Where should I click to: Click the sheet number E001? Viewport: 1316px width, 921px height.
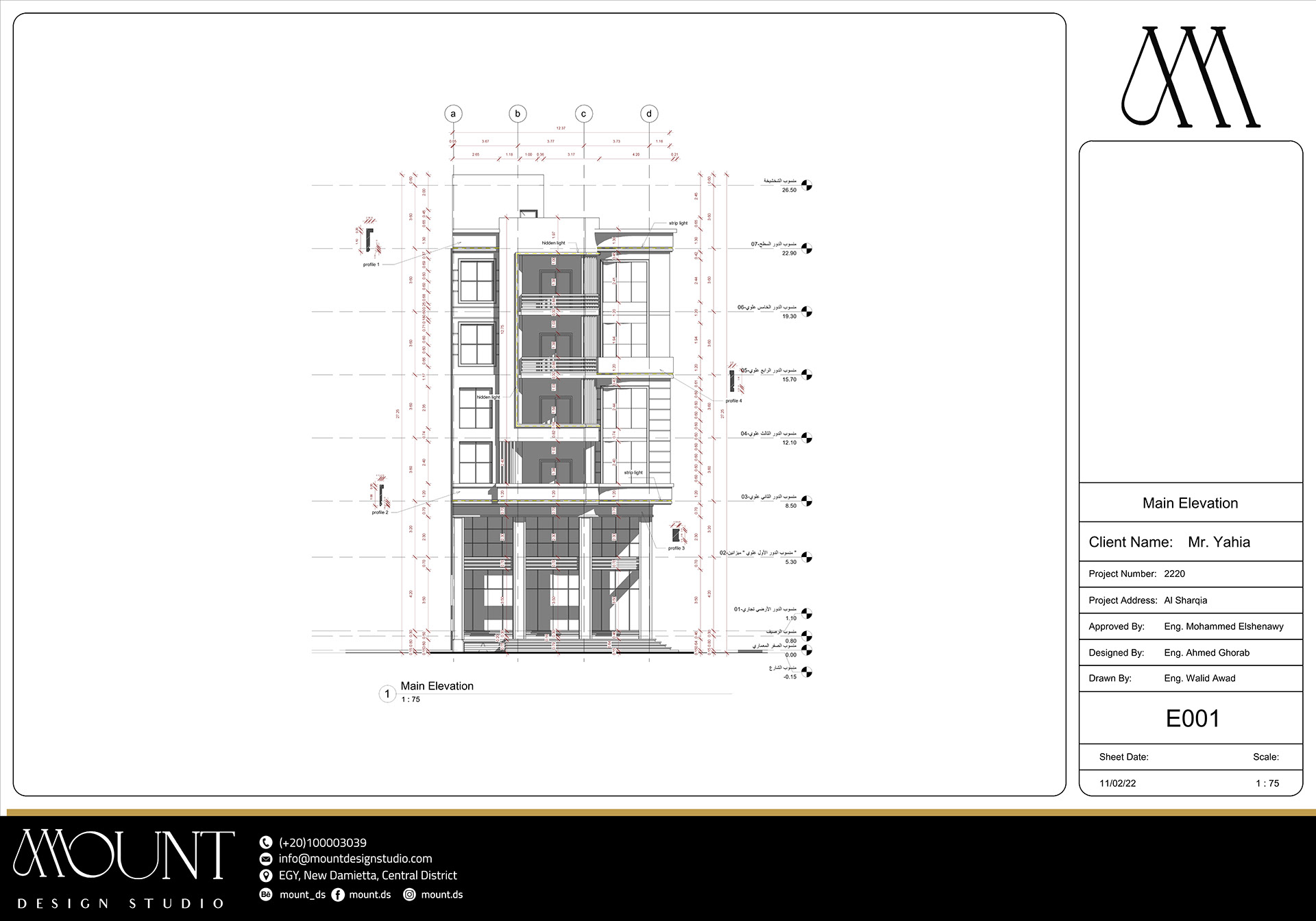point(1193,718)
